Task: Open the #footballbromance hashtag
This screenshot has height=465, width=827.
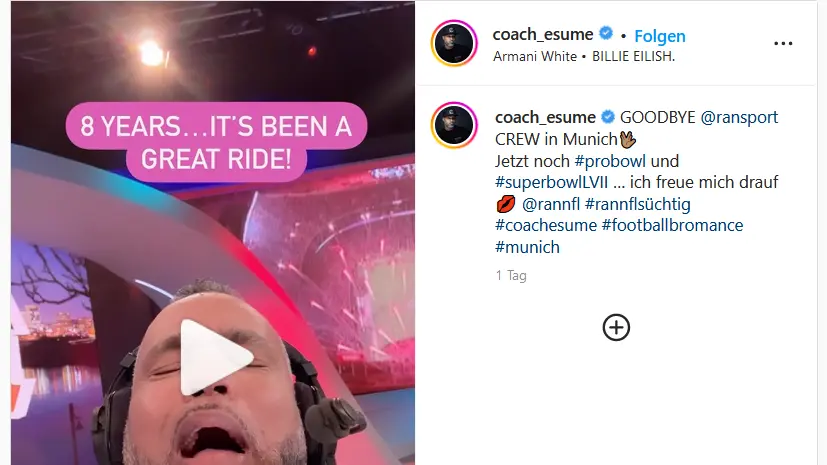Action: (x=672, y=226)
